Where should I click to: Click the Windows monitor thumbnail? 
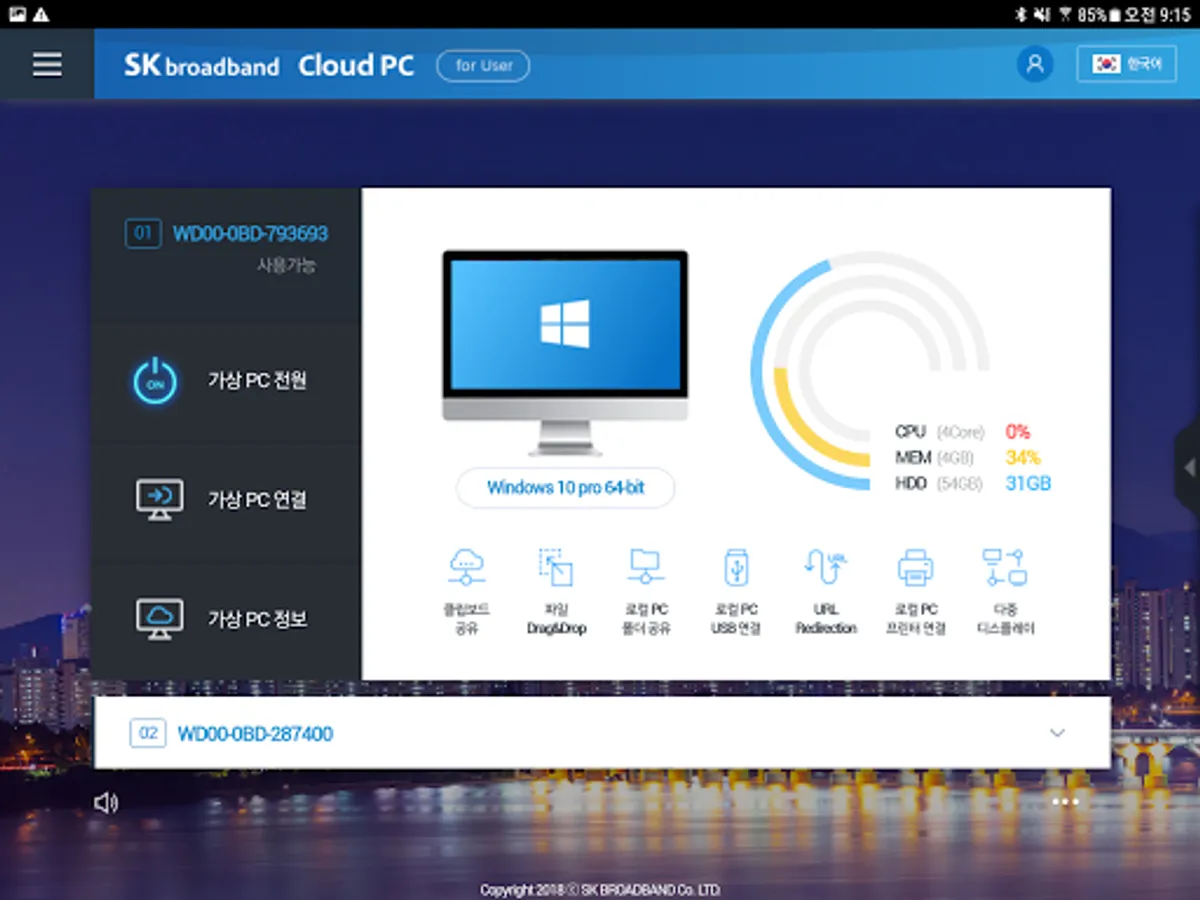565,352
